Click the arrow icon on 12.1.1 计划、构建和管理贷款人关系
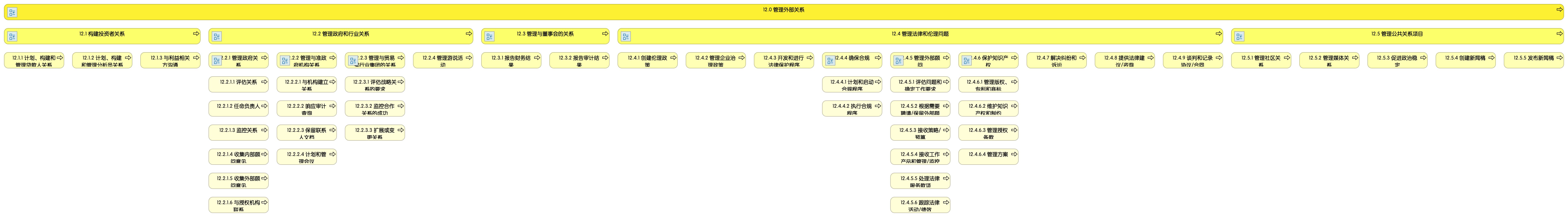The width and height of the screenshot is (1568, 217). point(60,58)
